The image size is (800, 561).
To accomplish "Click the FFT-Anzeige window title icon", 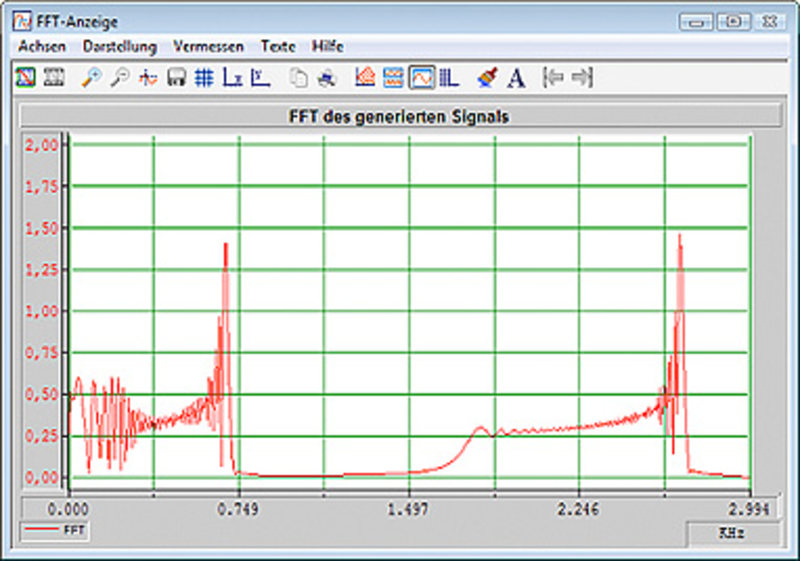I will pyautogui.click(x=22, y=21).
